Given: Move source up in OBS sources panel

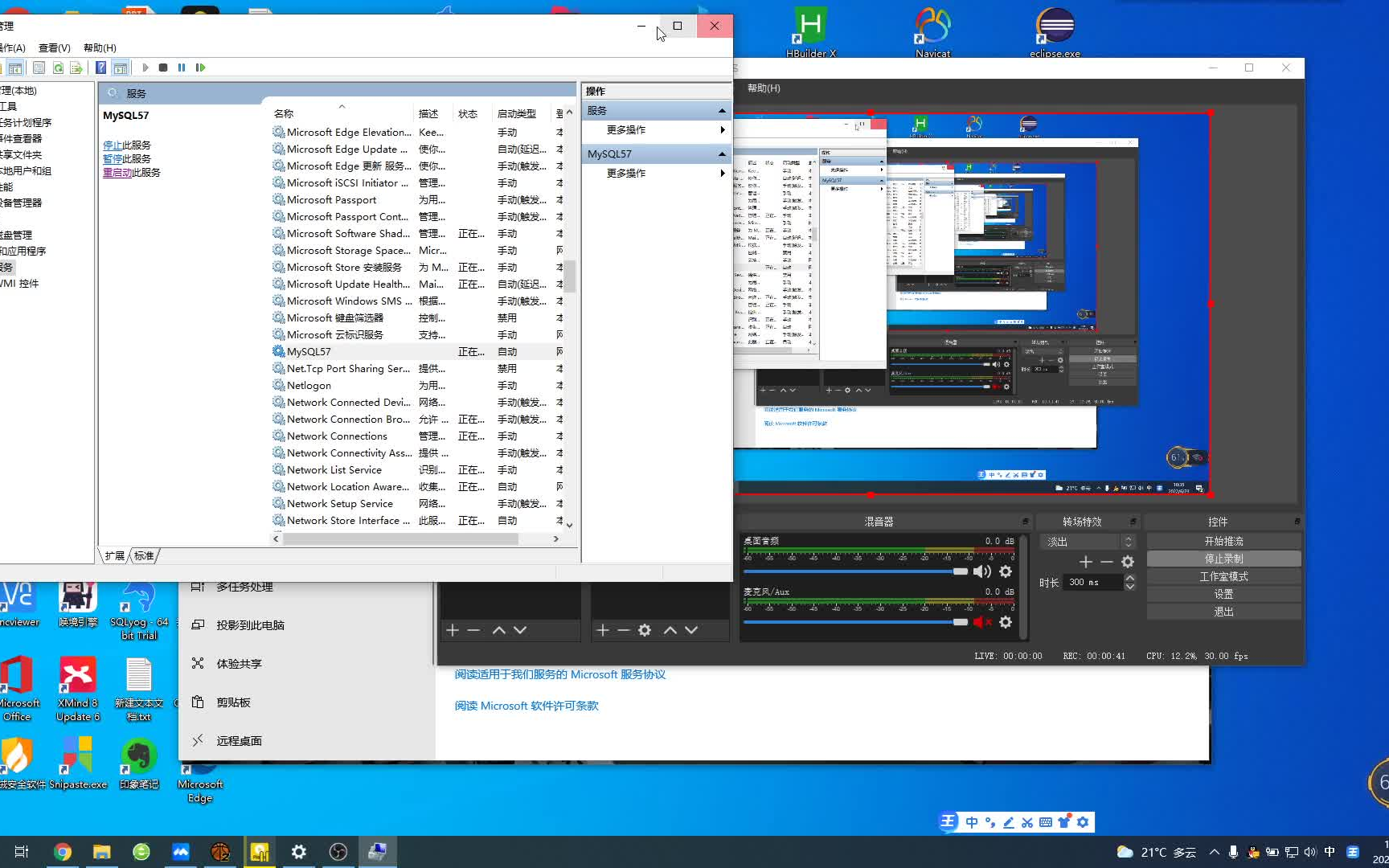Looking at the screenshot, I should (x=670, y=630).
